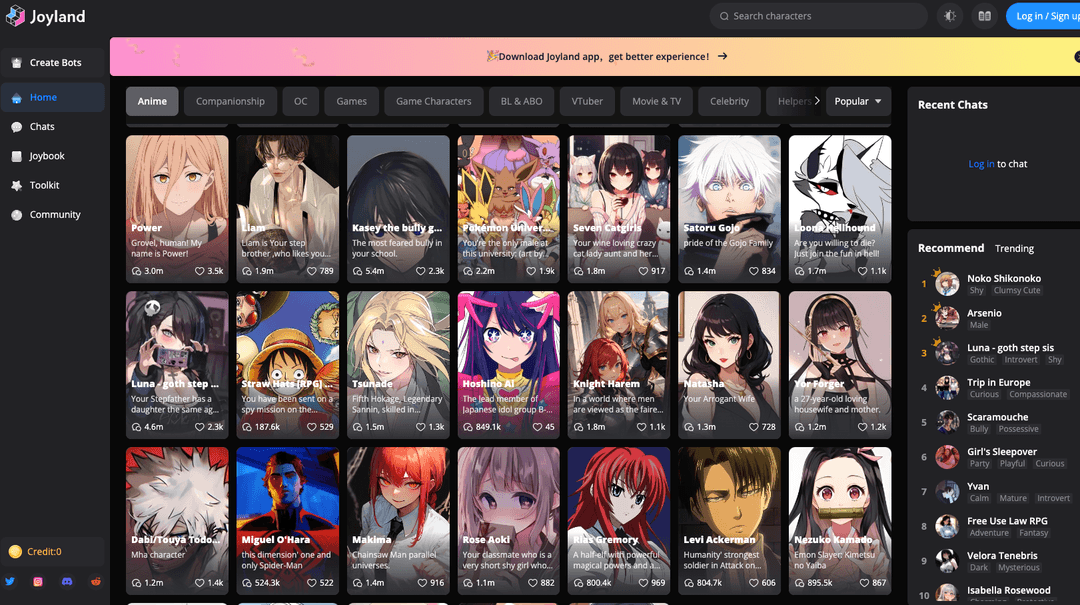Select the Movie & TV category tab
Screen dimensions: 1080x605
coord(656,101)
